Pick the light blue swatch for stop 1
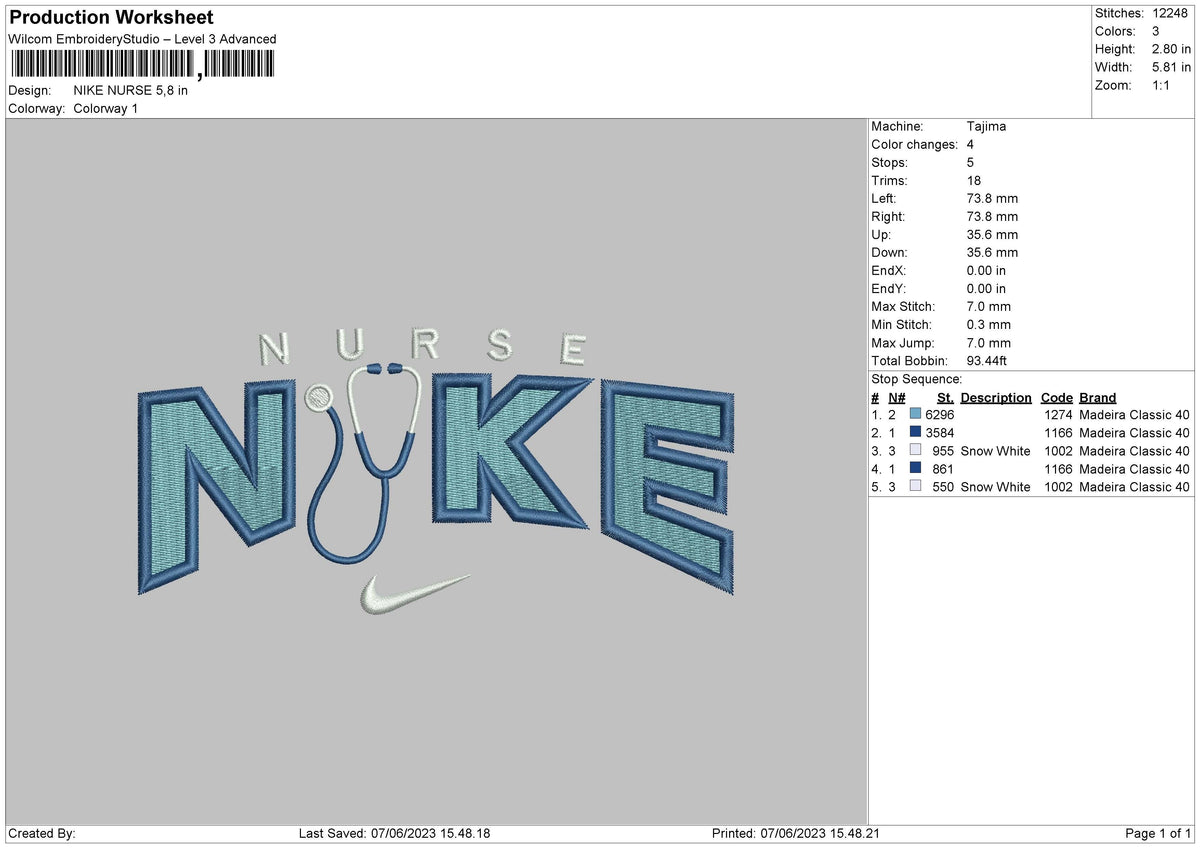1200x848 pixels. [x=915, y=414]
